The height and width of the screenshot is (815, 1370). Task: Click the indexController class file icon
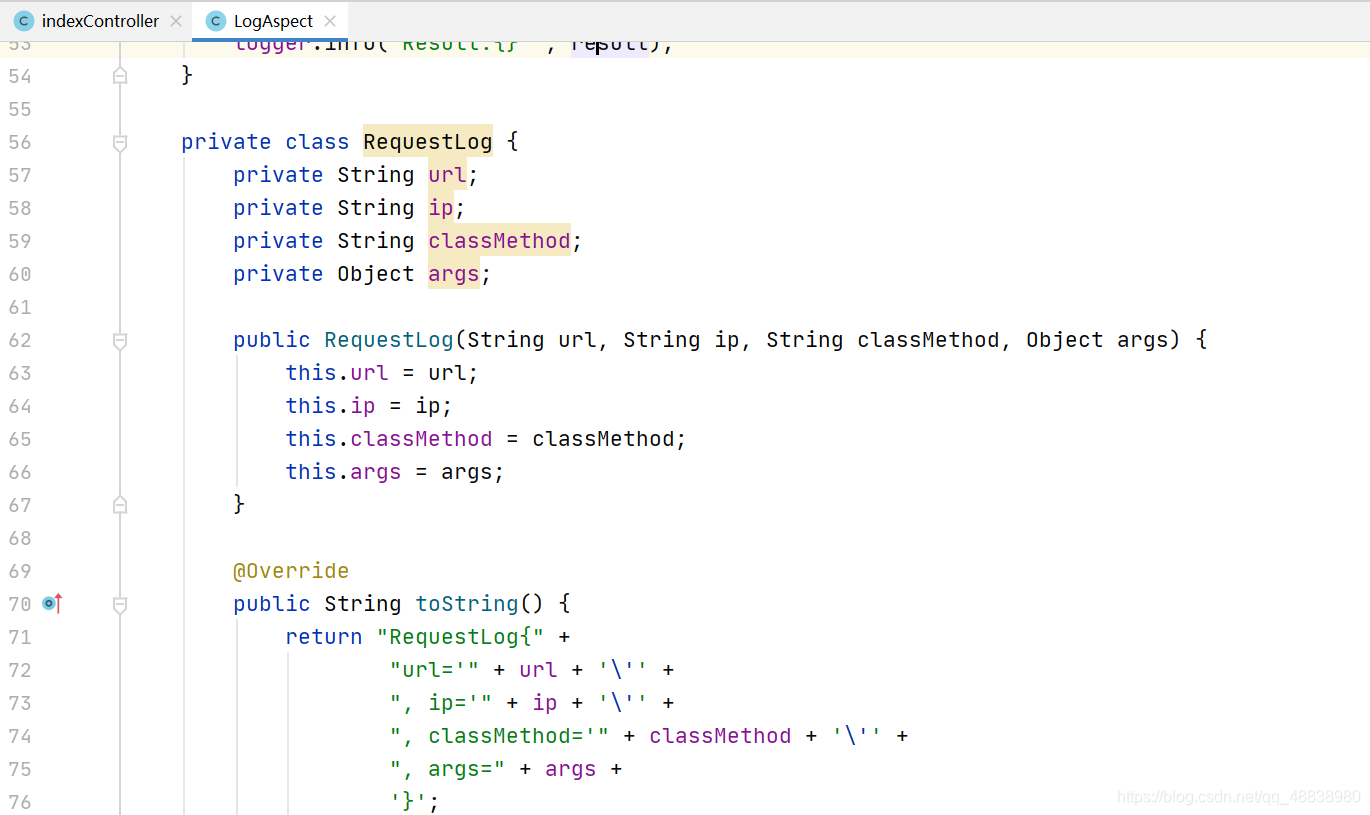pos(24,21)
